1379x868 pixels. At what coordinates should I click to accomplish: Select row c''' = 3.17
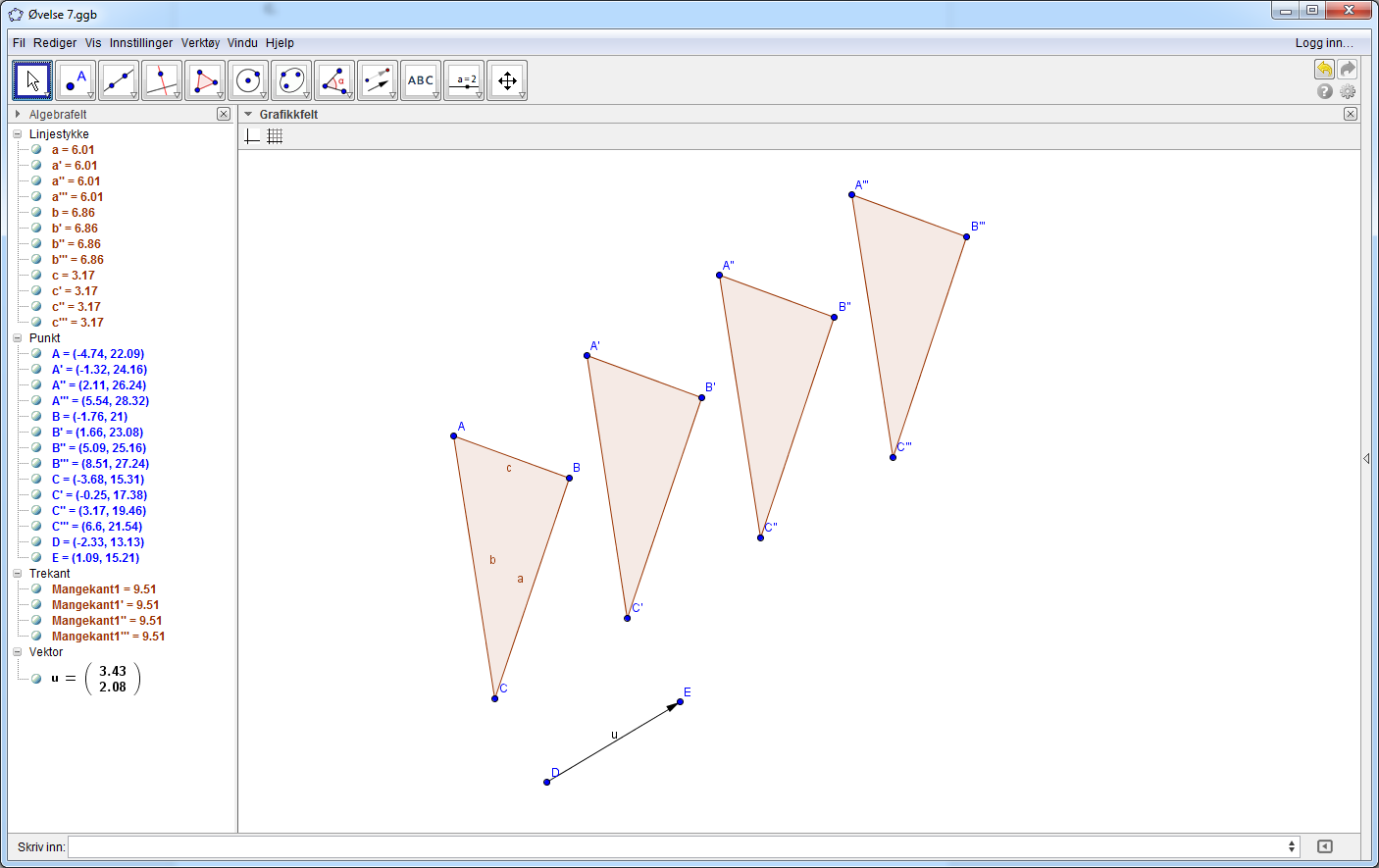click(x=77, y=323)
